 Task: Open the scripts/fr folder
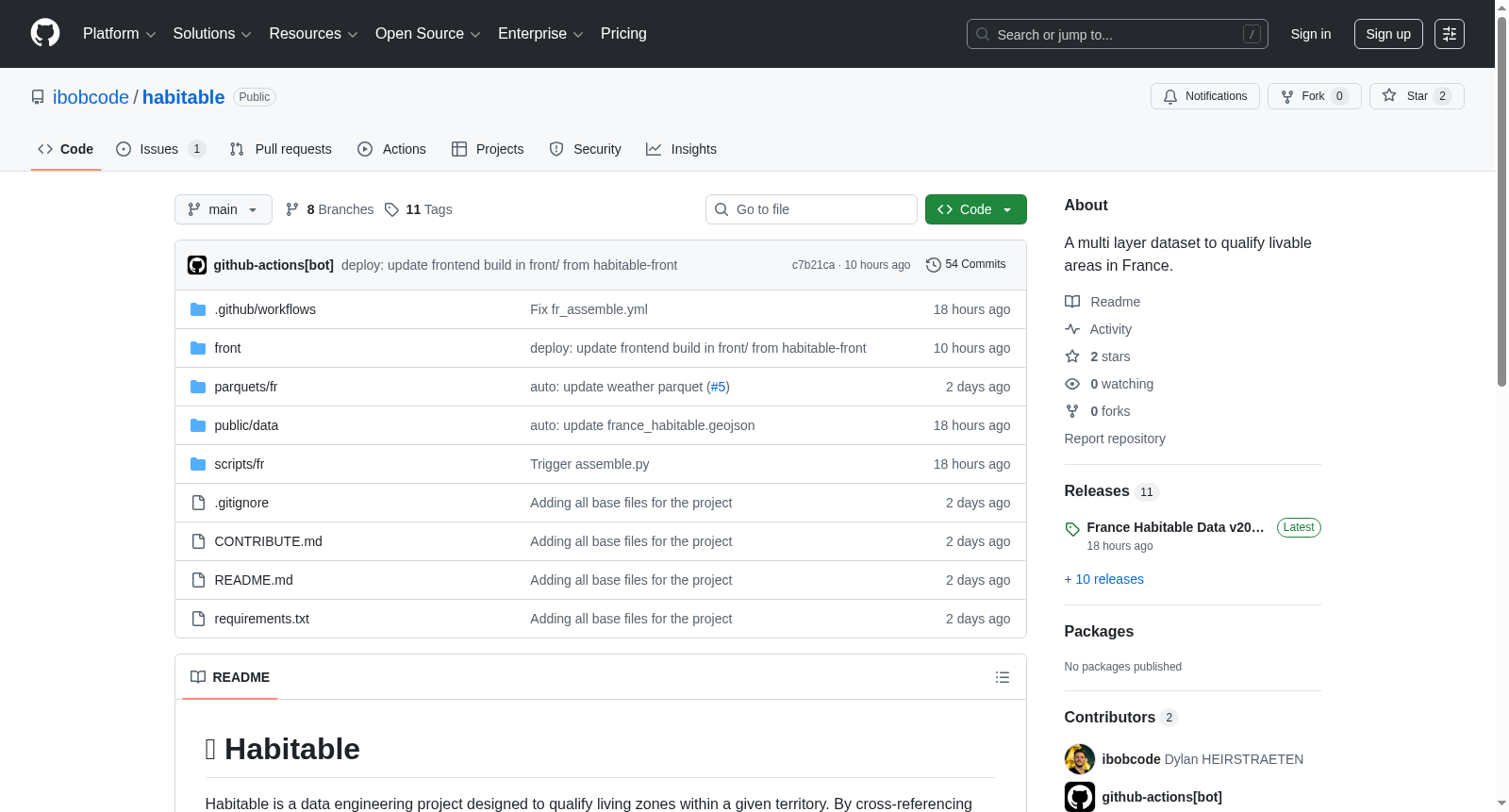click(x=240, y=464)
